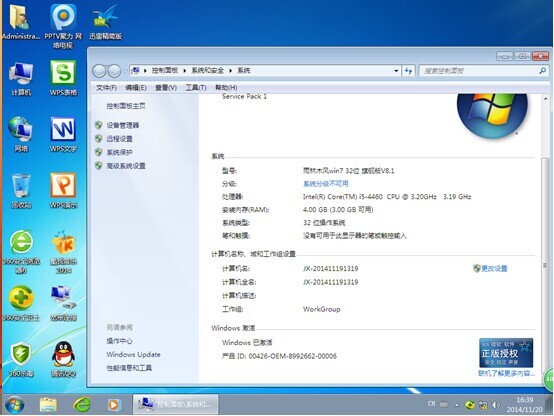
Task: Refresh the address bar view
Action: click(x=408, y=71)
